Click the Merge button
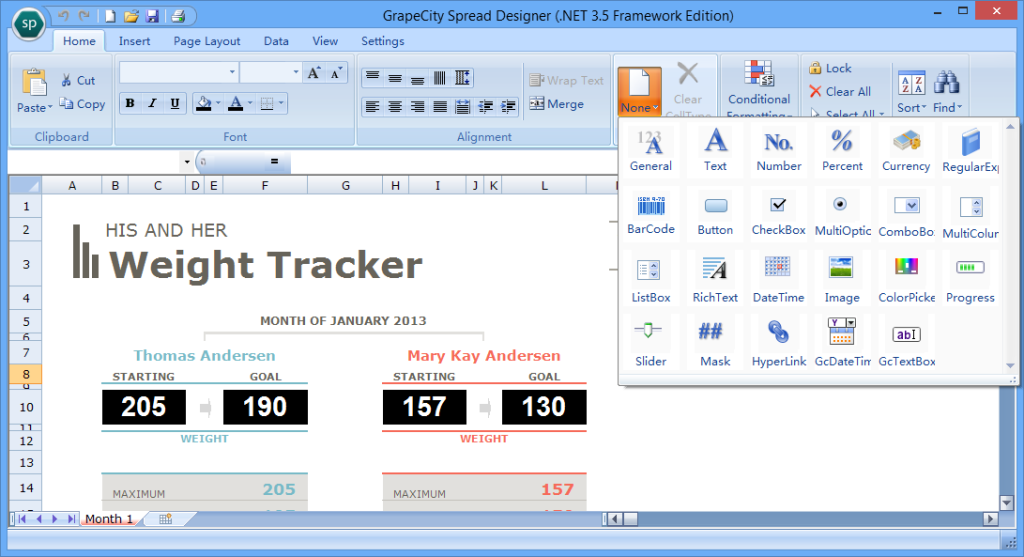 (556, 104)
